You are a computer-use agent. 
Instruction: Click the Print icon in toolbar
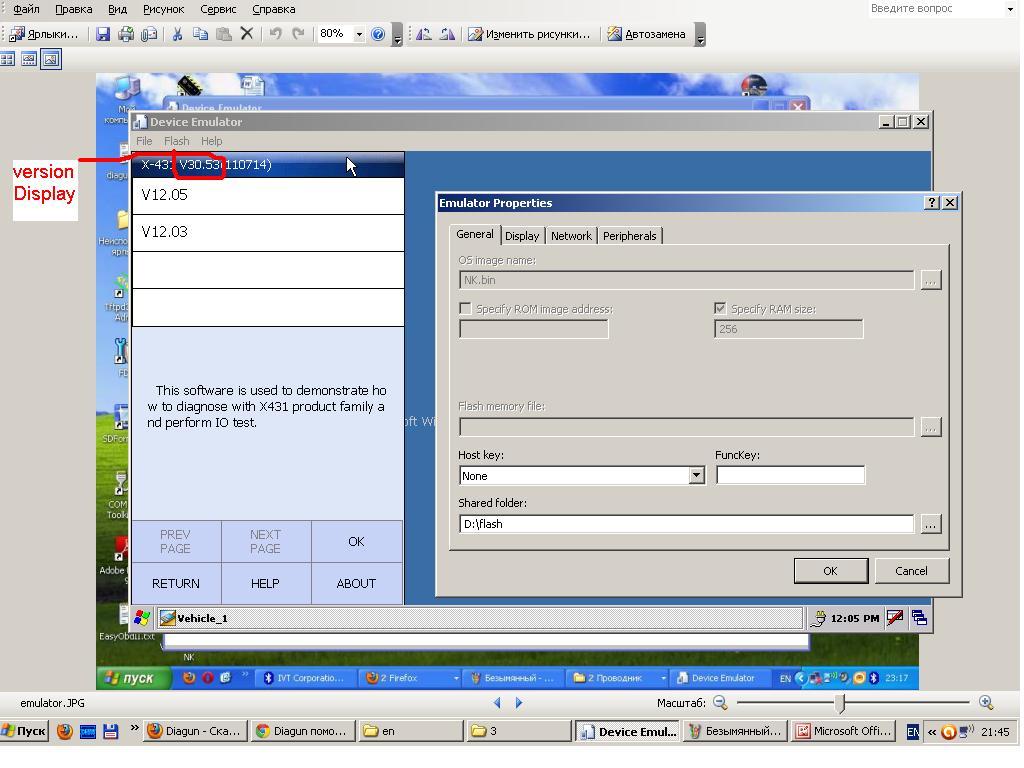[x=125, y=34]
